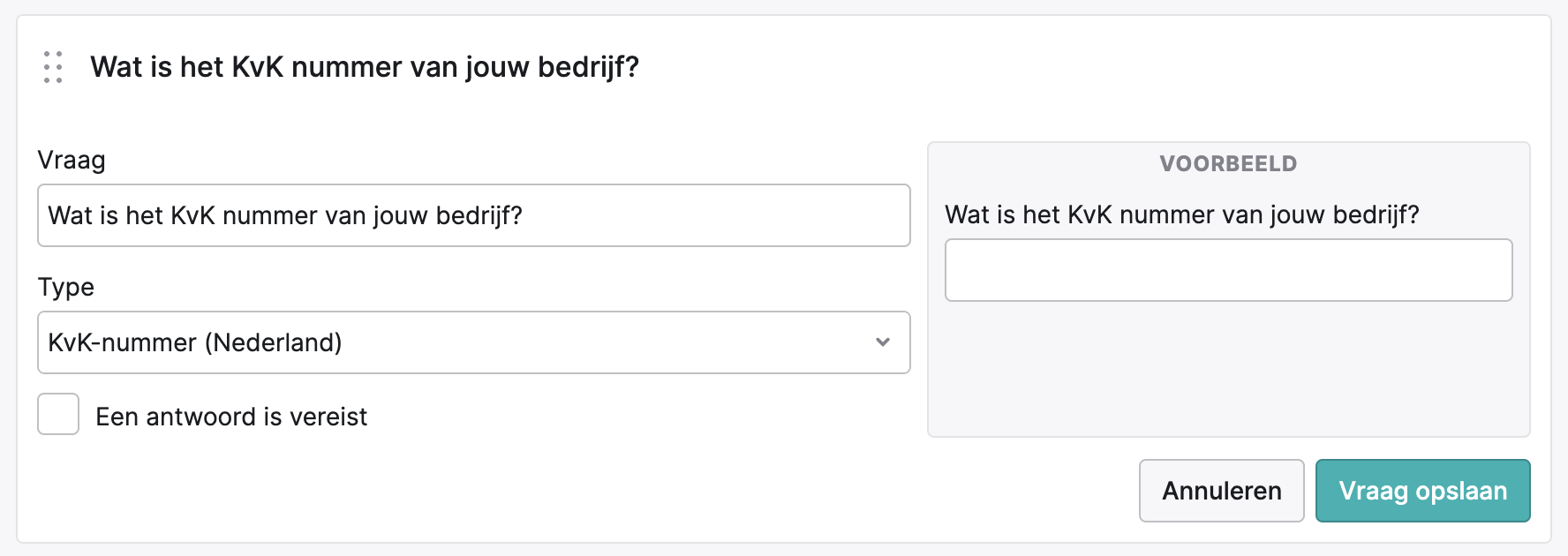The width and height of the screenshot is (1568, 556).
Task: Click the 'Een antwoord is vereist' label text
Action: tap(231, 417)
